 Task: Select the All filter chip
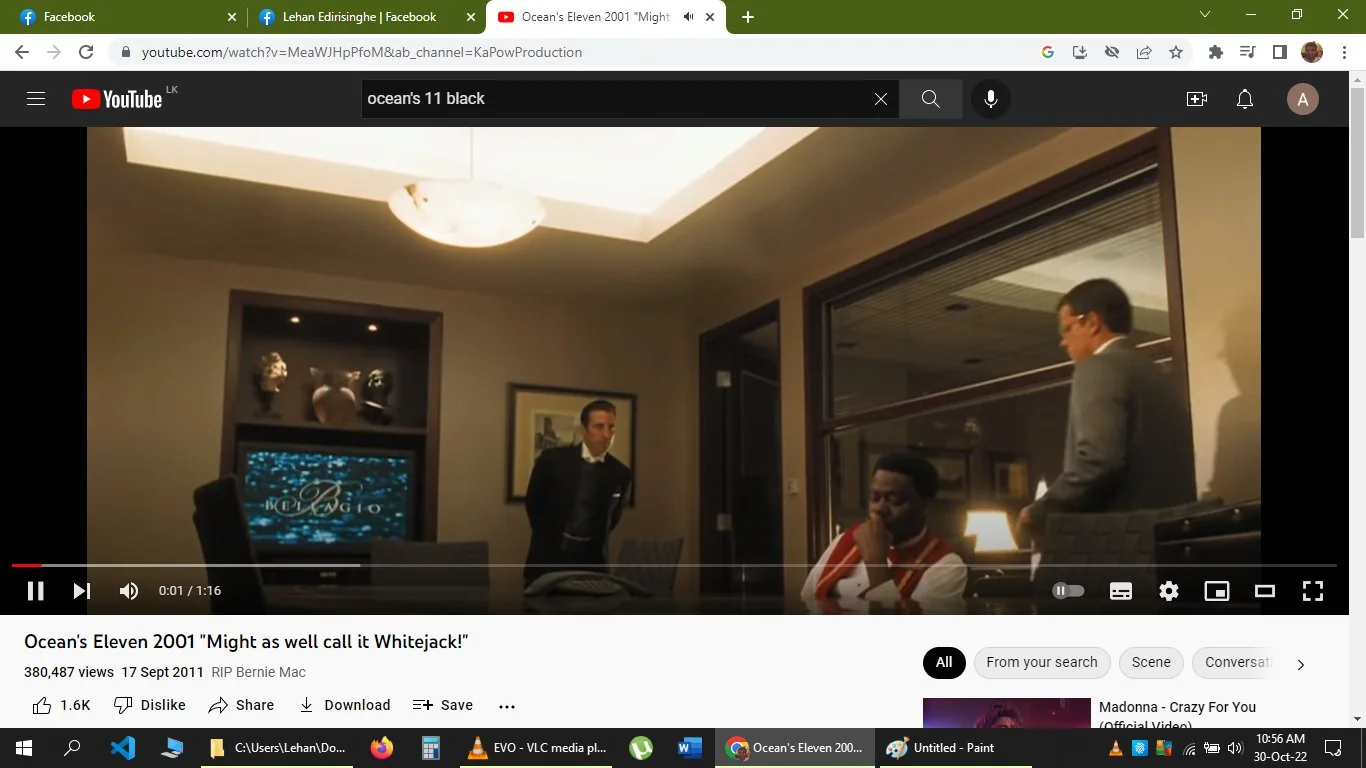coord(944,662)
